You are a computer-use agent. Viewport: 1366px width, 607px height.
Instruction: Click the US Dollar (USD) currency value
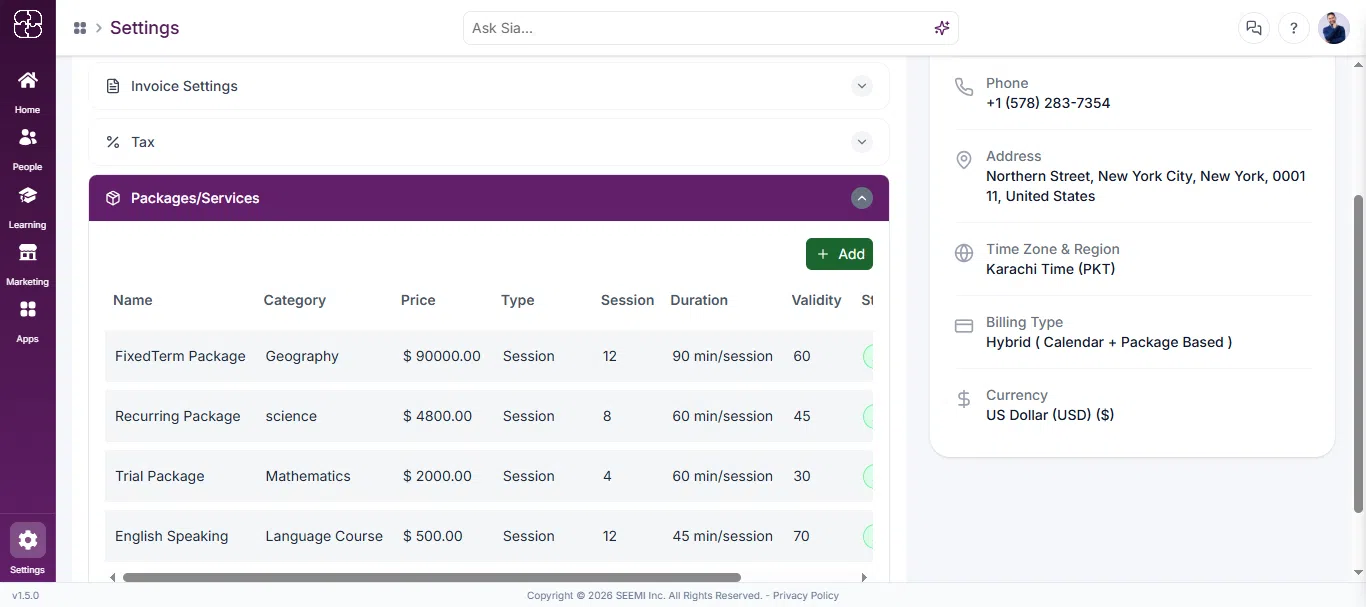1050,415
